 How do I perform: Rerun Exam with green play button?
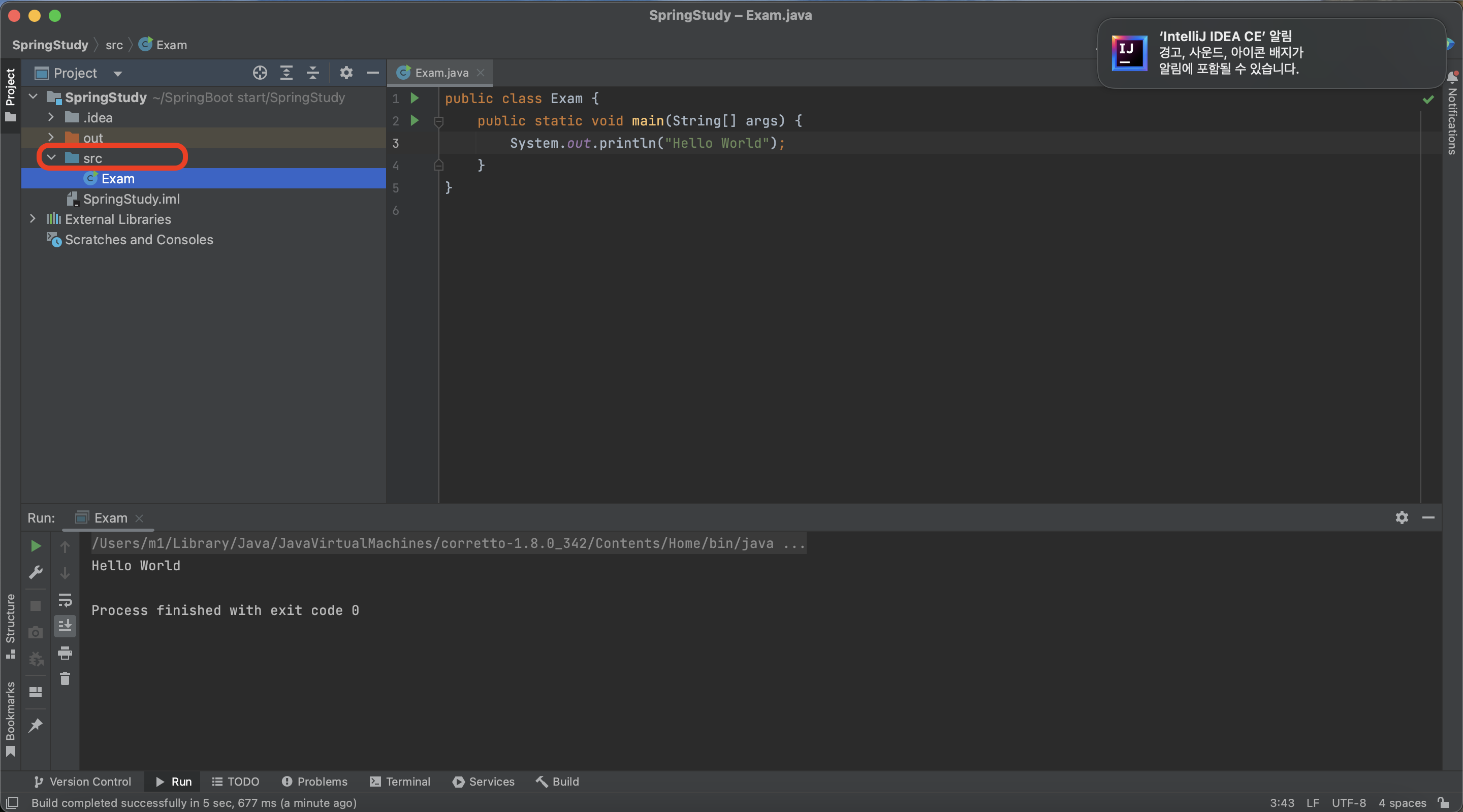click(36, 546)
